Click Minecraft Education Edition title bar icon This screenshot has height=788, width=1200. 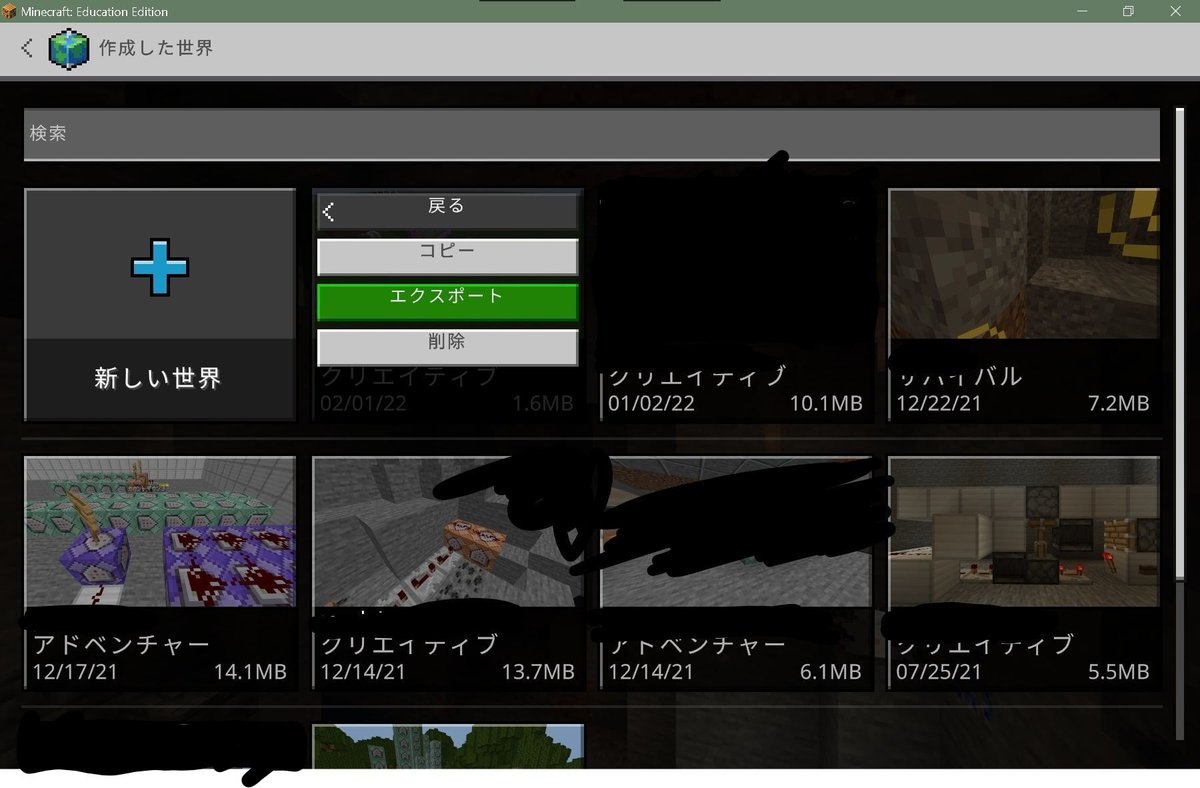pos(9,11)
